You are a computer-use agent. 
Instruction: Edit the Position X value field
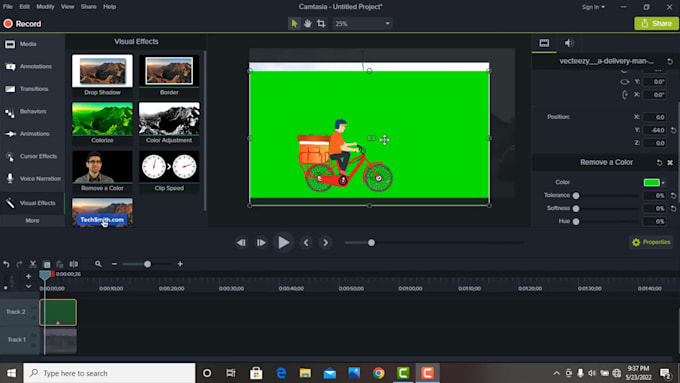pos(655,117)
